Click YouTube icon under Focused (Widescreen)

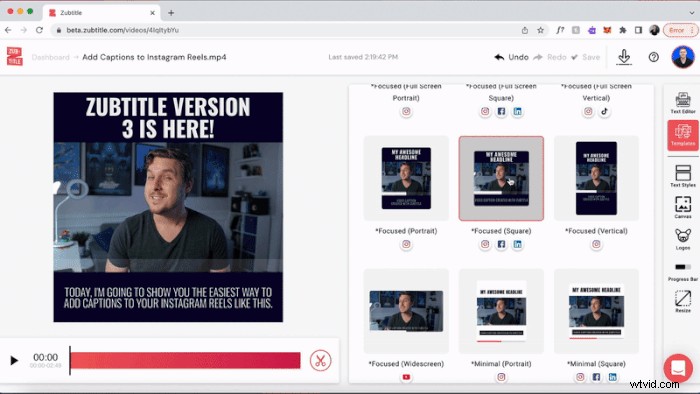tap(406, 377)
